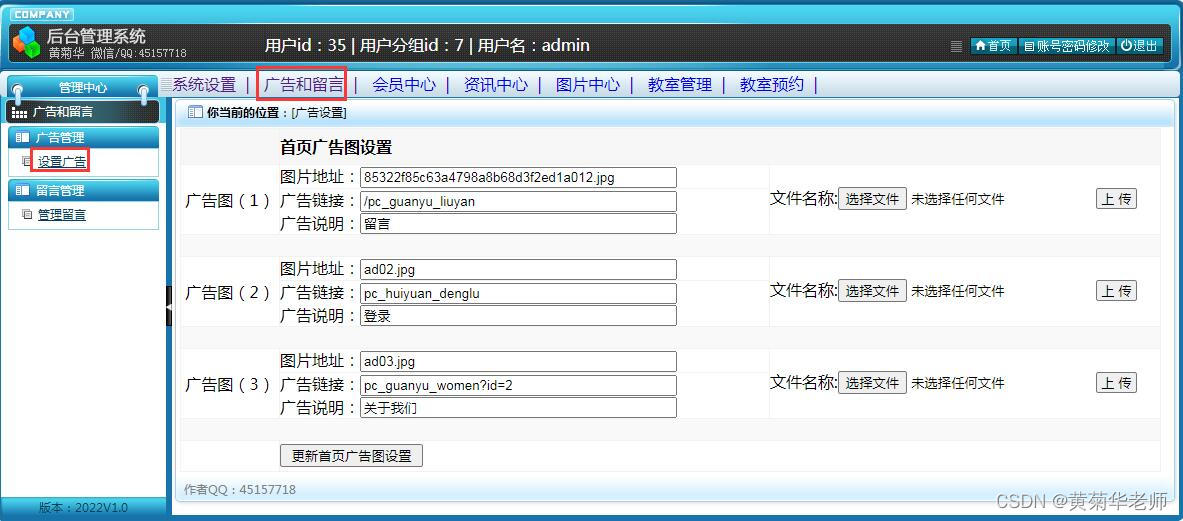Click 广告链接 field with pc_huiyuan_denglu

click(x=518, y=293)
